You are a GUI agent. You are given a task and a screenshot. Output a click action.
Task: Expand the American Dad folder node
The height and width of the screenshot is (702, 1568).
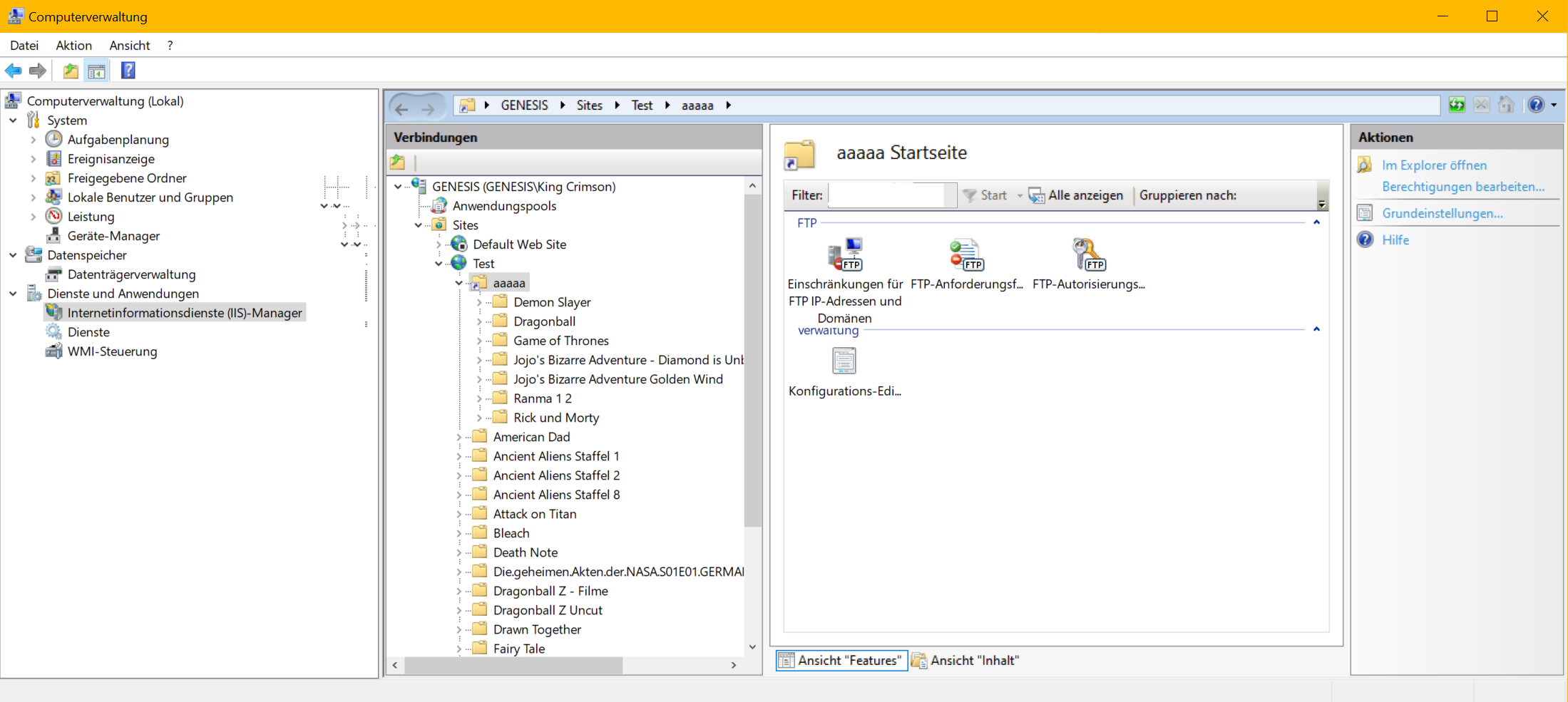coord(459,437)
